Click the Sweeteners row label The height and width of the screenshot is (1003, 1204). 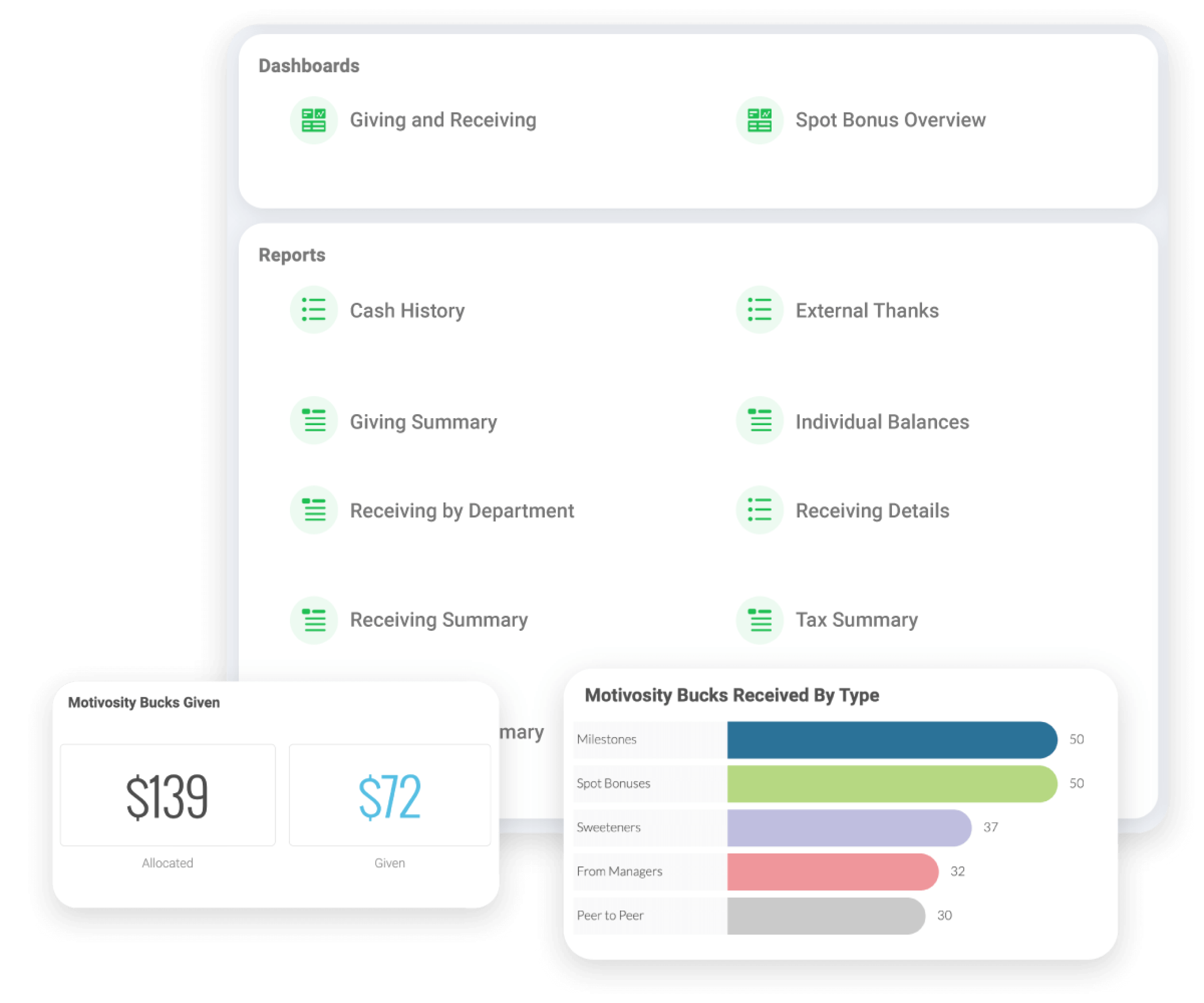608,828
